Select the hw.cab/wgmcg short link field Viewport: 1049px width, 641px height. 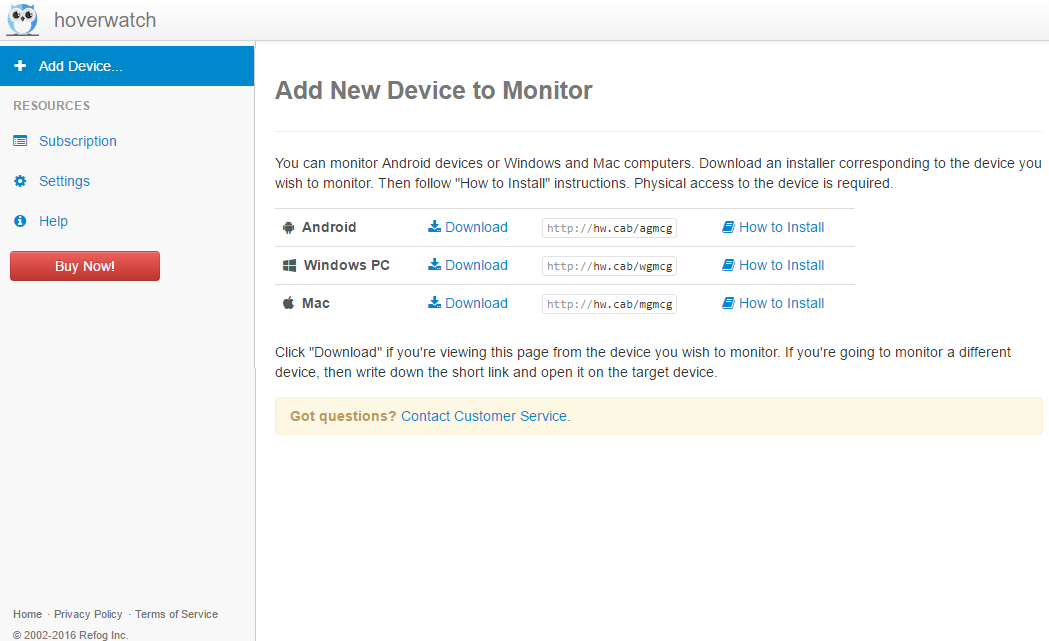[609, 266]
